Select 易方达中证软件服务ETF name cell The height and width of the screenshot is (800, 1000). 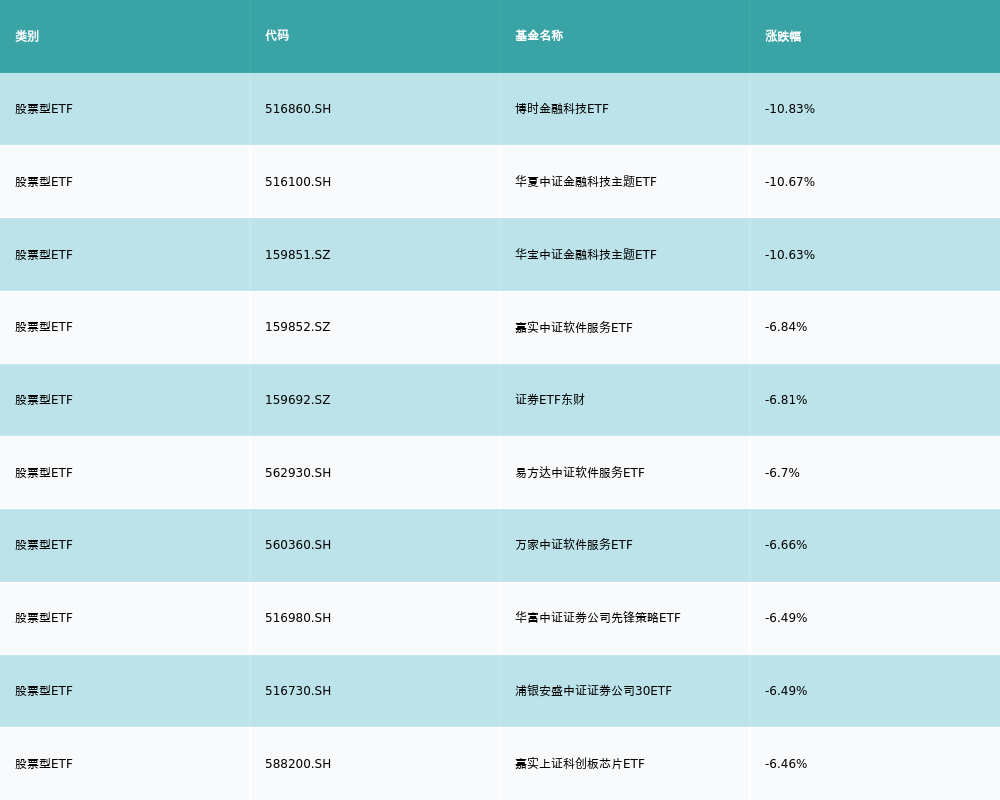click(x=580, y=473)
